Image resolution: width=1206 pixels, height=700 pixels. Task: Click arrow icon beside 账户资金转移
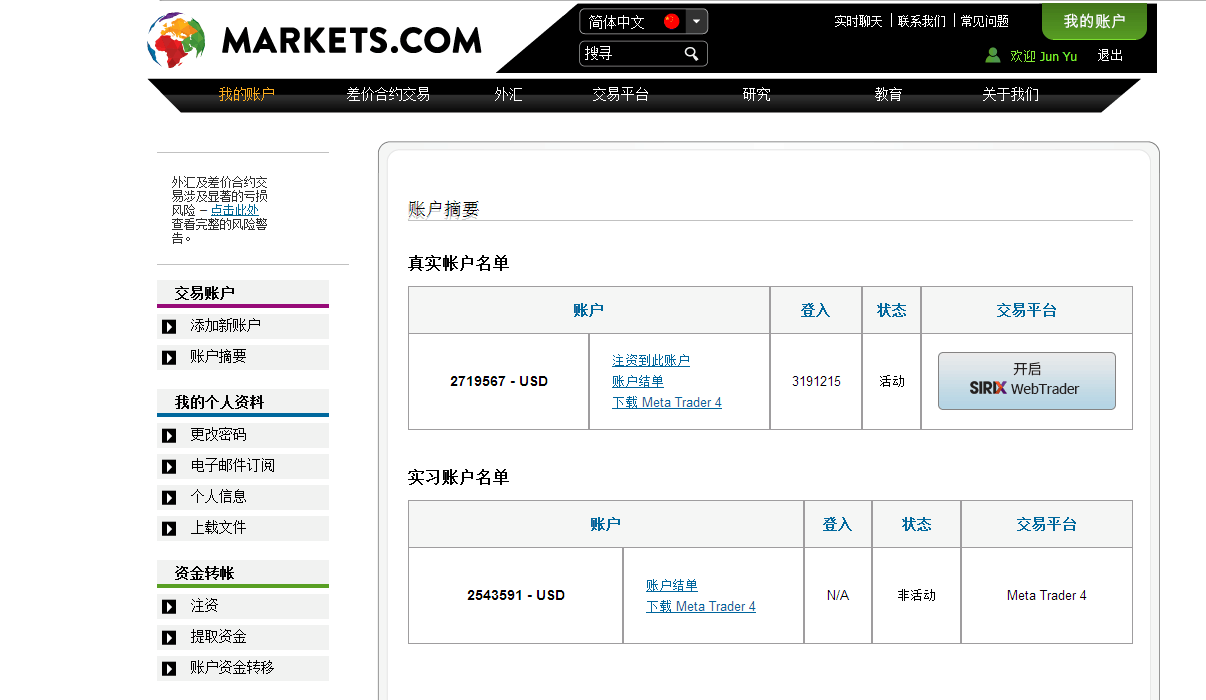point(169,669)
